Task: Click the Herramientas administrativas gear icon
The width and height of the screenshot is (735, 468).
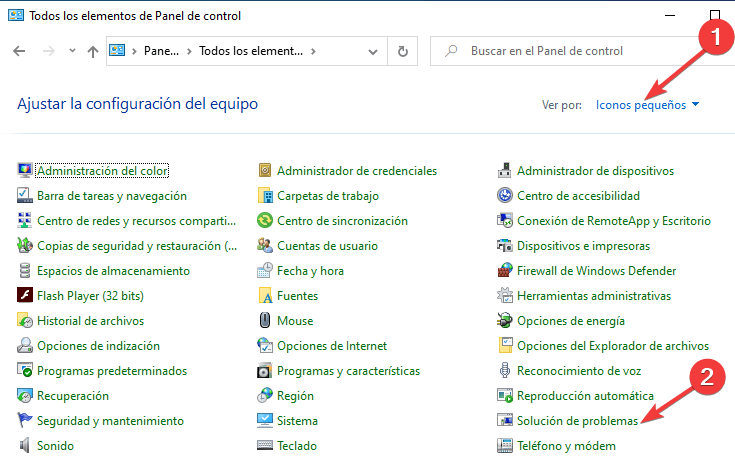Action: (505, 295)
